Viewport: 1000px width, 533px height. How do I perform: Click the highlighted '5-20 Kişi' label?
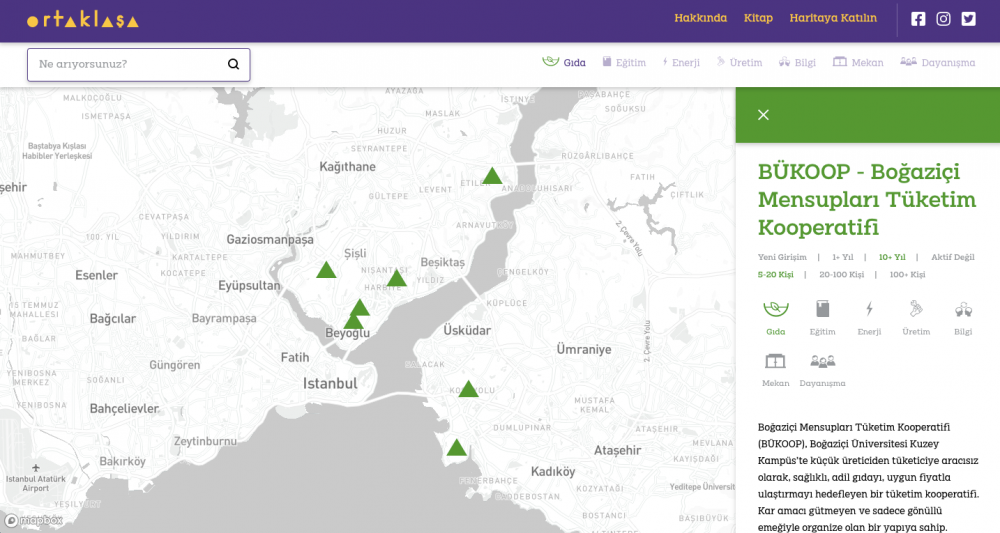(776, 274)
